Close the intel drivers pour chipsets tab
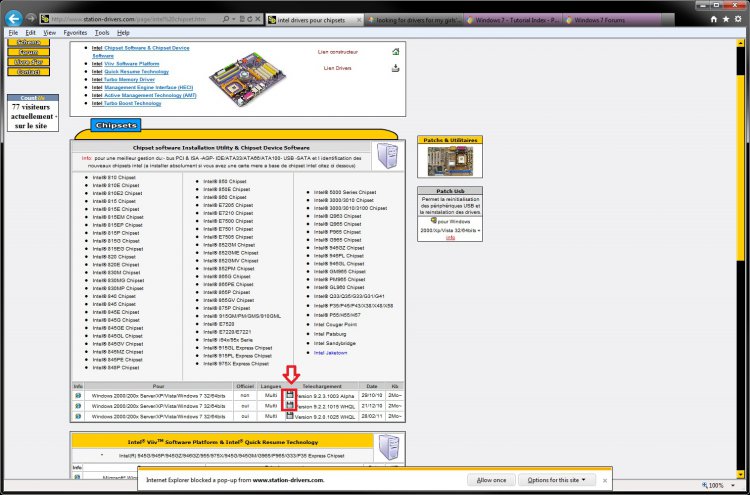750x495 pixels. (358, 20)
